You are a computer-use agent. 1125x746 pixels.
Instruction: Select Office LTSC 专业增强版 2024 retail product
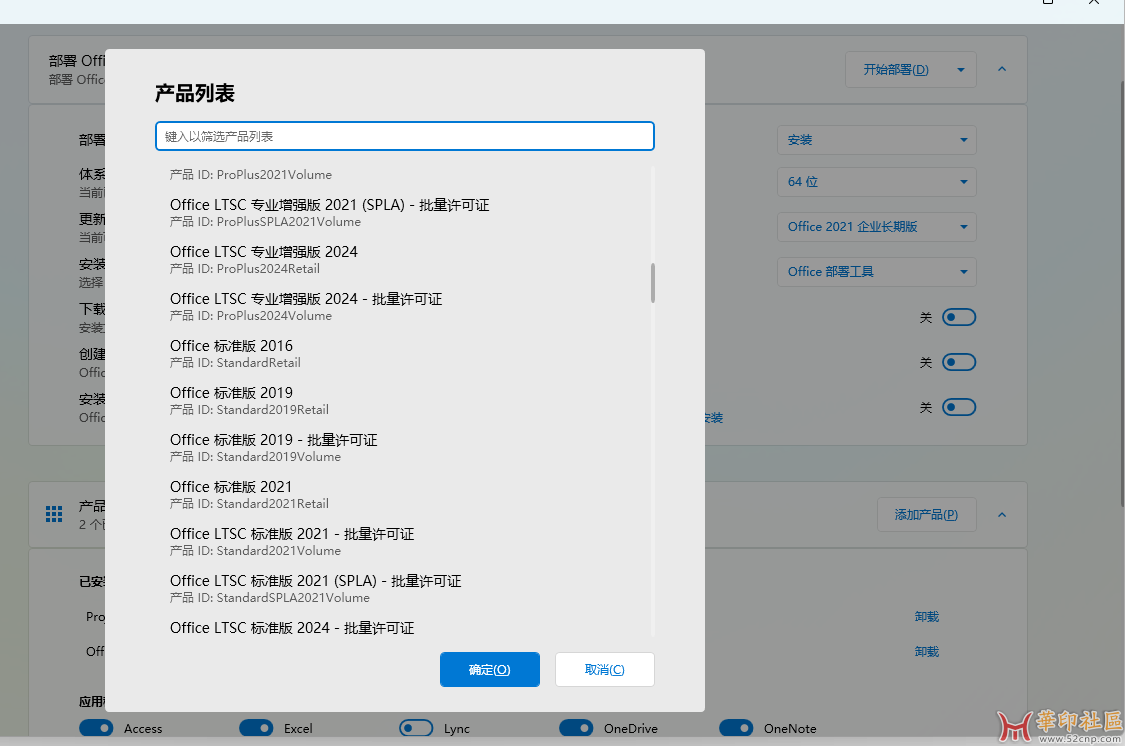click(x=405, y=260)
